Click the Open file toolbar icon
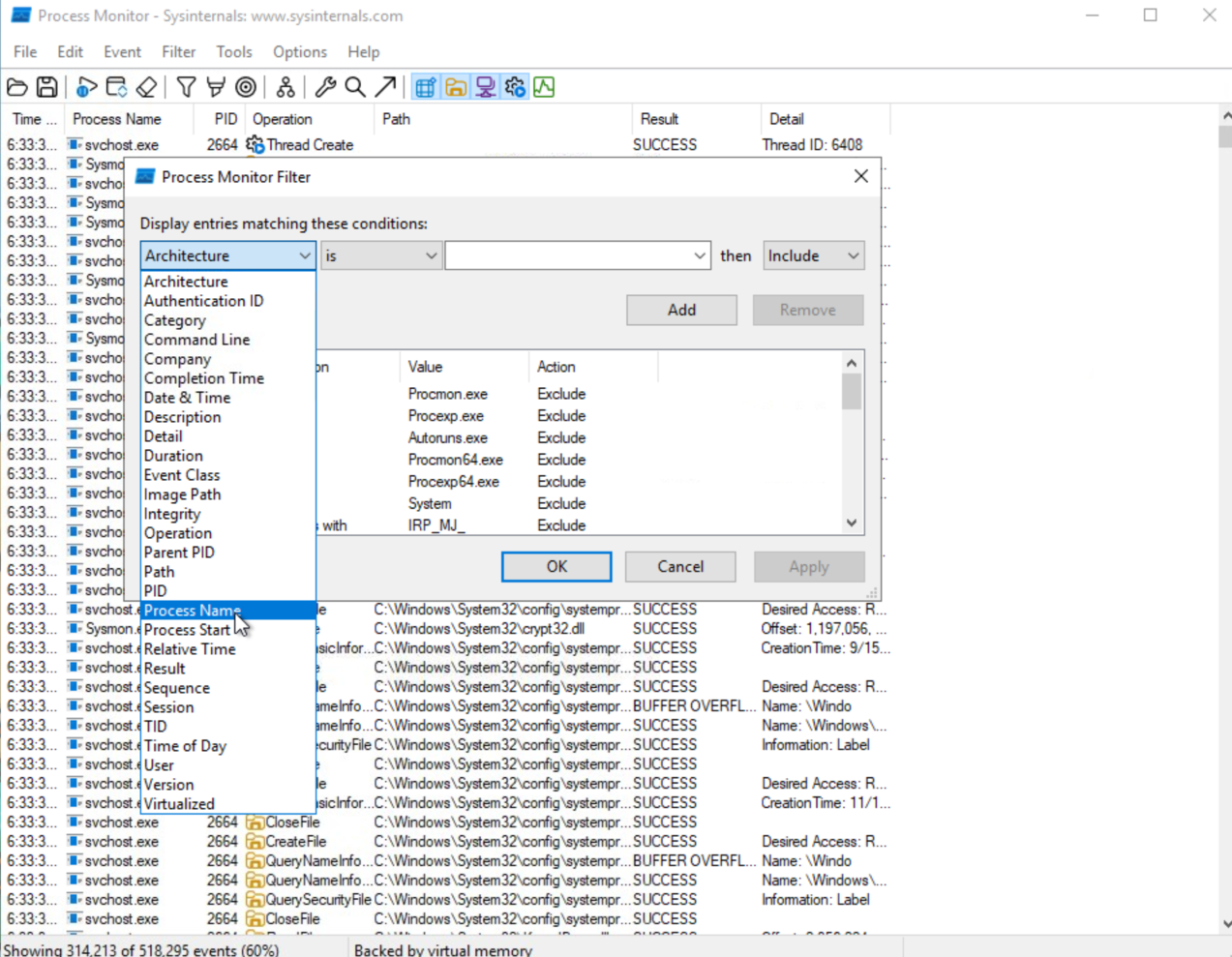The width and height of the screenshot is (1232, 957). tap(17, 87)
